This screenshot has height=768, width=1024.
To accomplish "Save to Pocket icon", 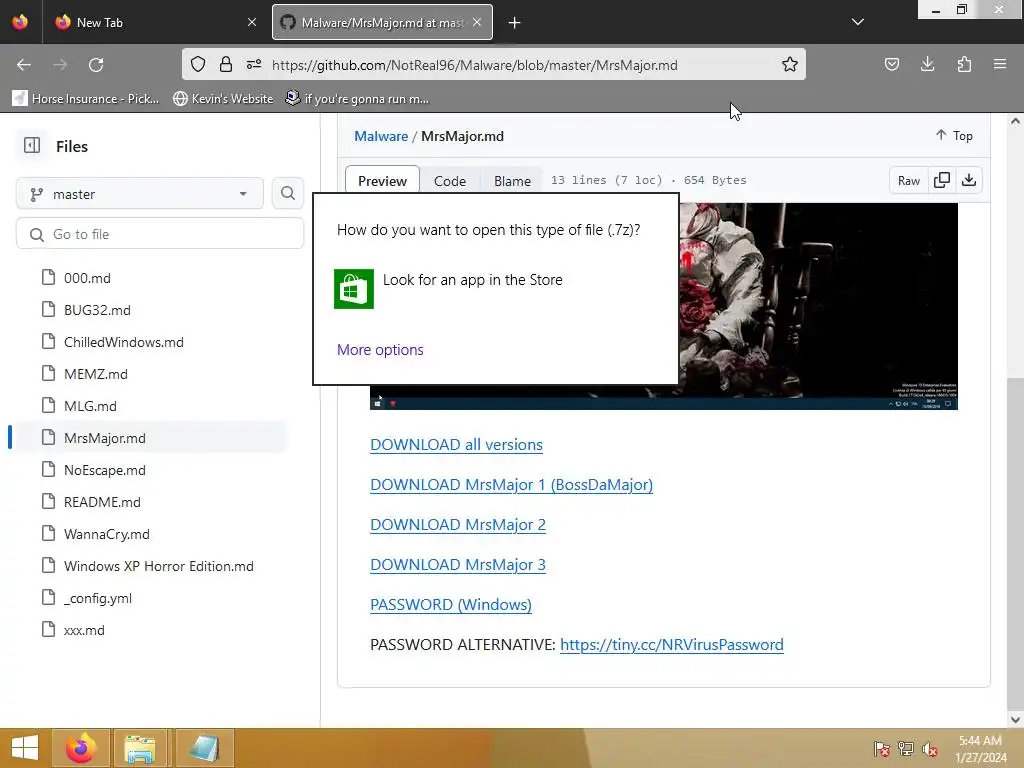I will click(891, 64).
